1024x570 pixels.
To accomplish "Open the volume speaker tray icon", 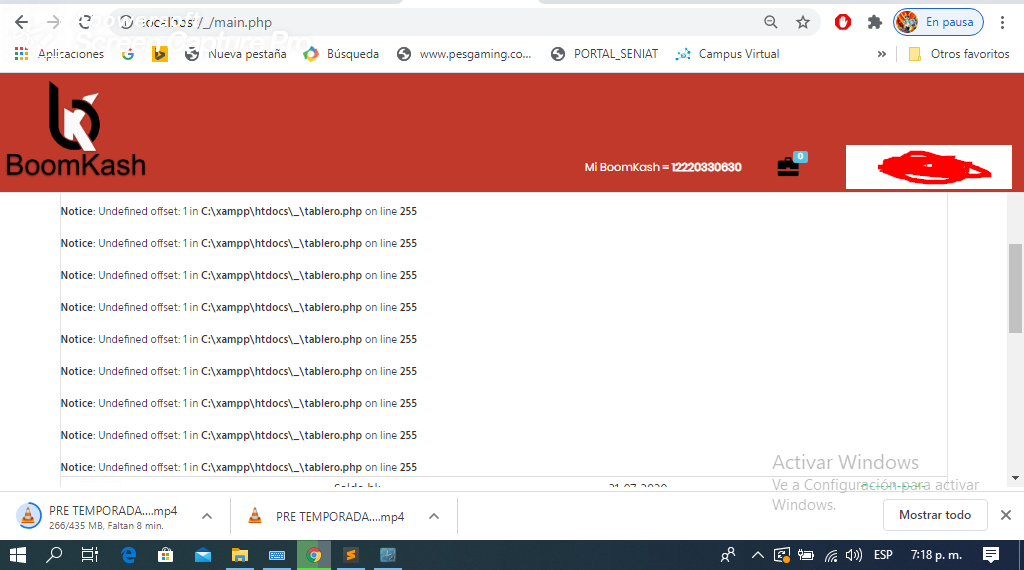I will pos(854,555).
